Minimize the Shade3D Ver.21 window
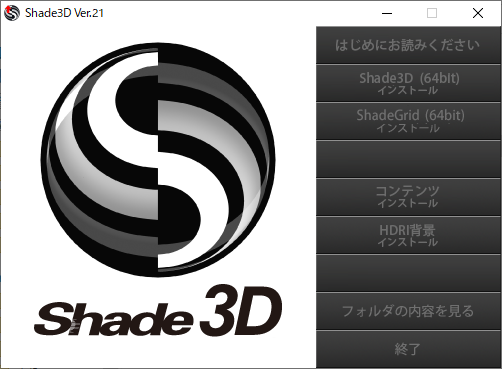Image resolution: width=502 pixels, height=369 pixels. click(x=387, y=13)
